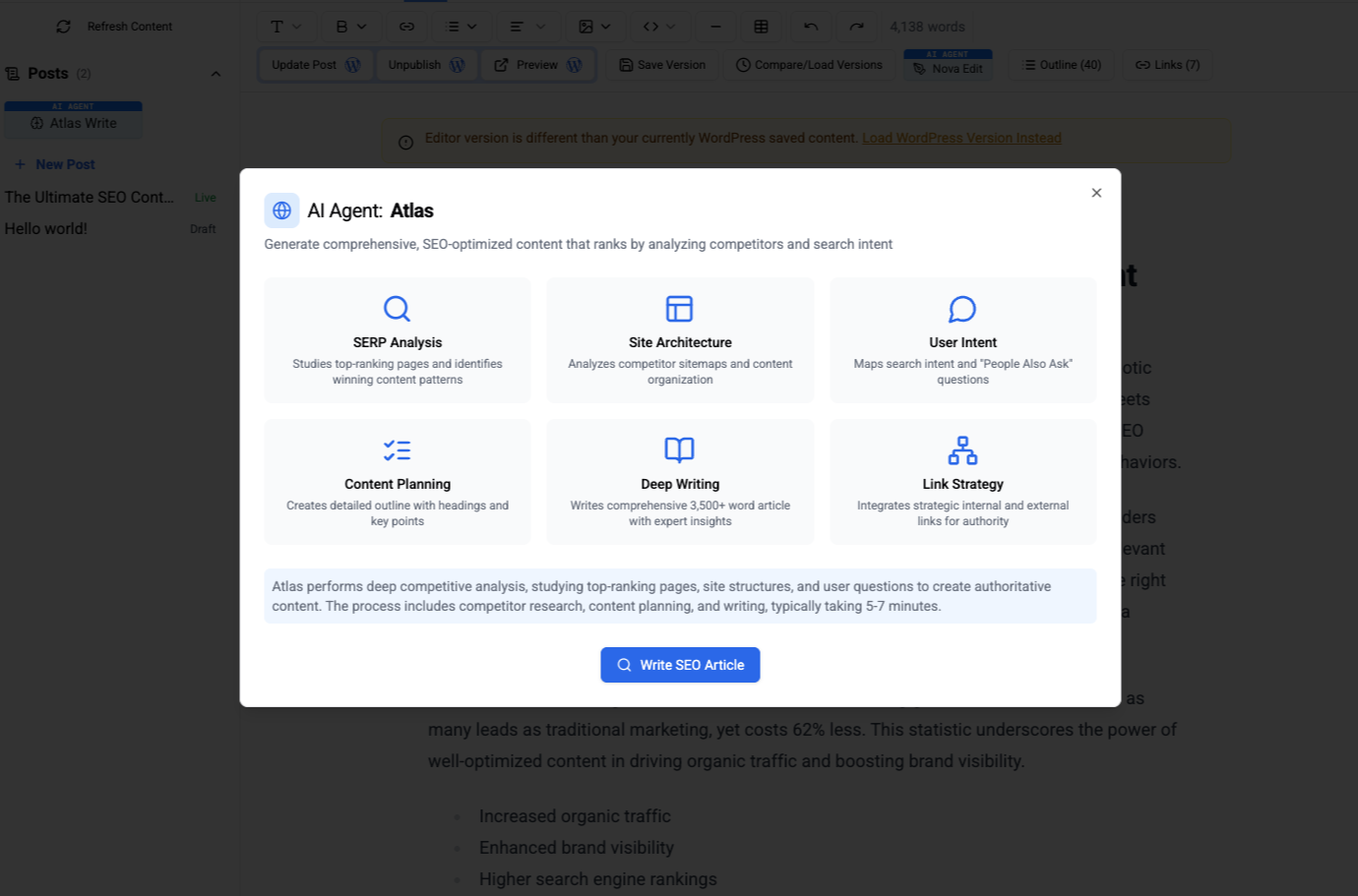Click the Write SEO Article button
This screenshot has width=1358, height=896.
click(680, 665)
